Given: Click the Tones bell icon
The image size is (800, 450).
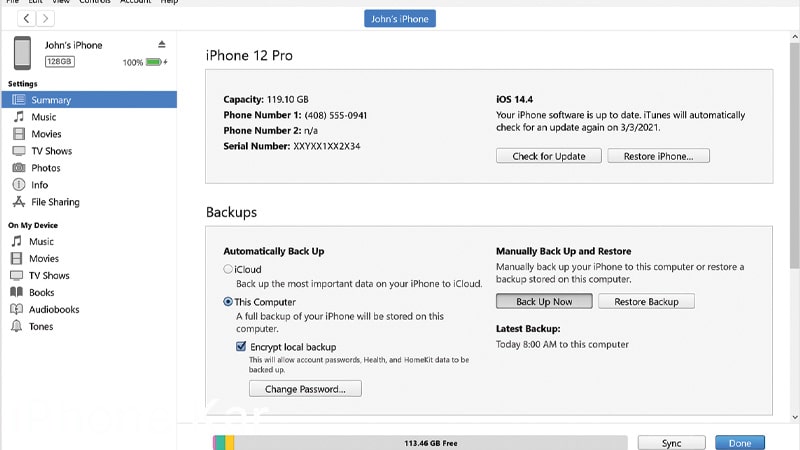Looking at the screenshot, I should click(x=17, y=326).
